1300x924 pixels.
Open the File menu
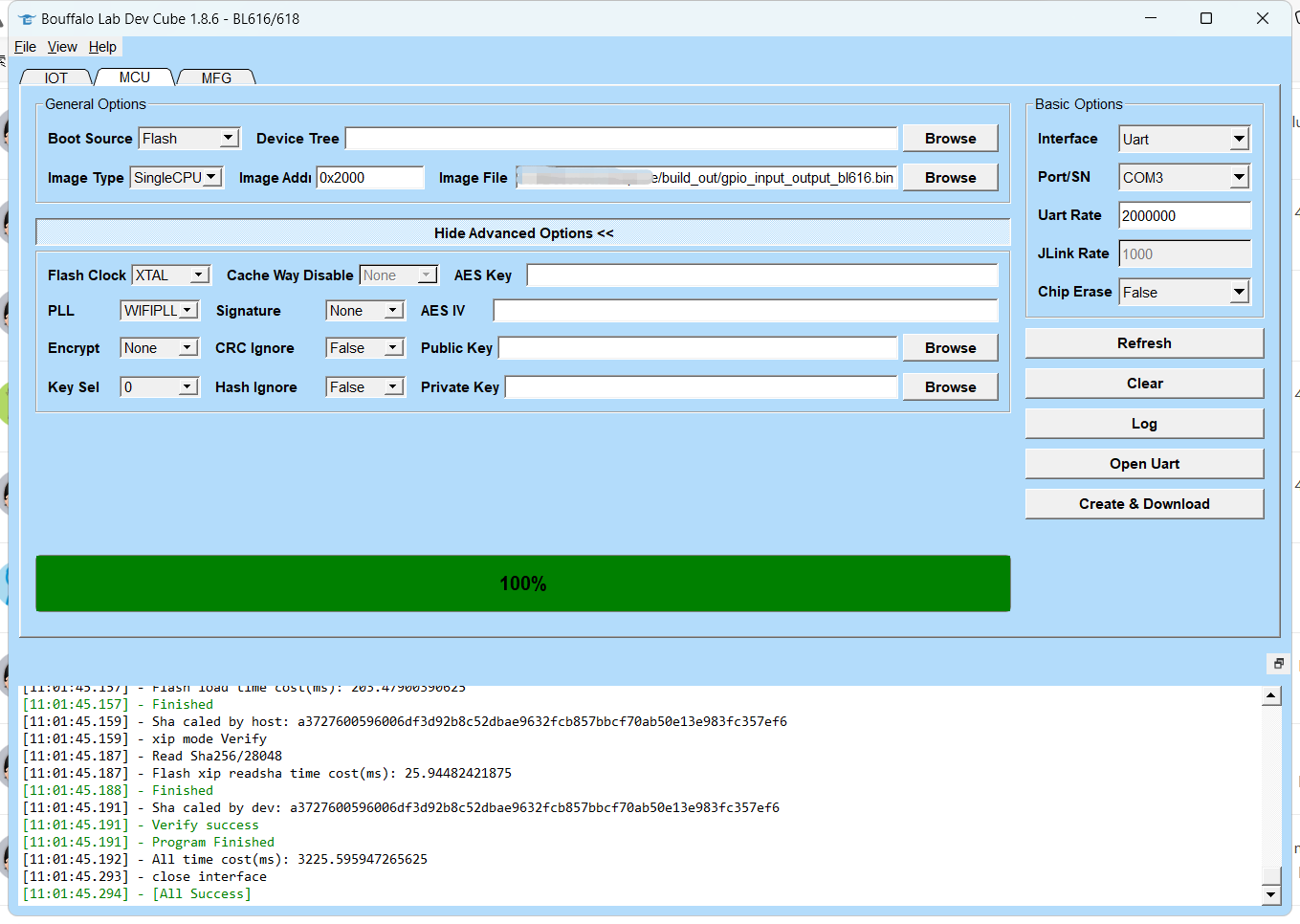25,47
